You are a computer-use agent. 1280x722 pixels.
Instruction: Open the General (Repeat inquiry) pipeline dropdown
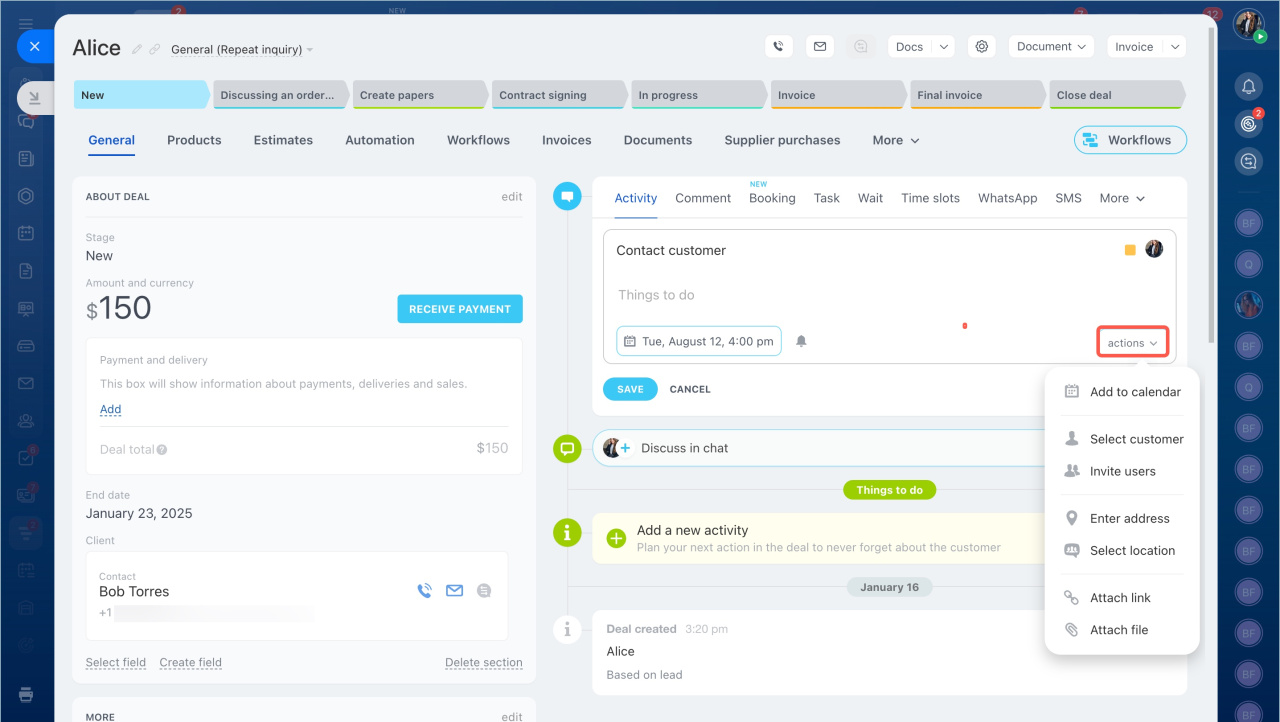pos(242,49)
